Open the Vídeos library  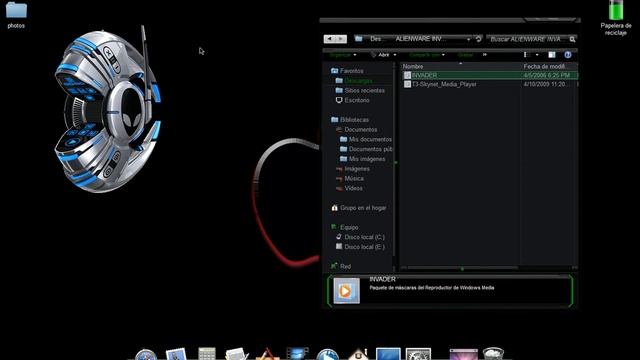[x=349, y=188]
